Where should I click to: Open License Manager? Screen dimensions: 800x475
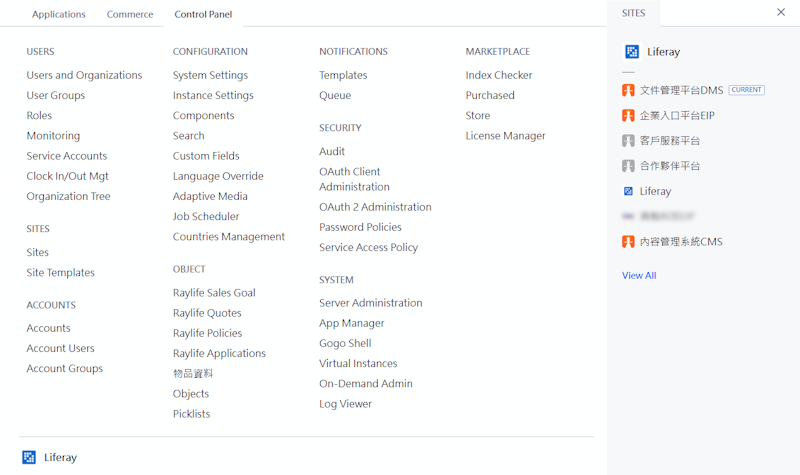[506, 136]
